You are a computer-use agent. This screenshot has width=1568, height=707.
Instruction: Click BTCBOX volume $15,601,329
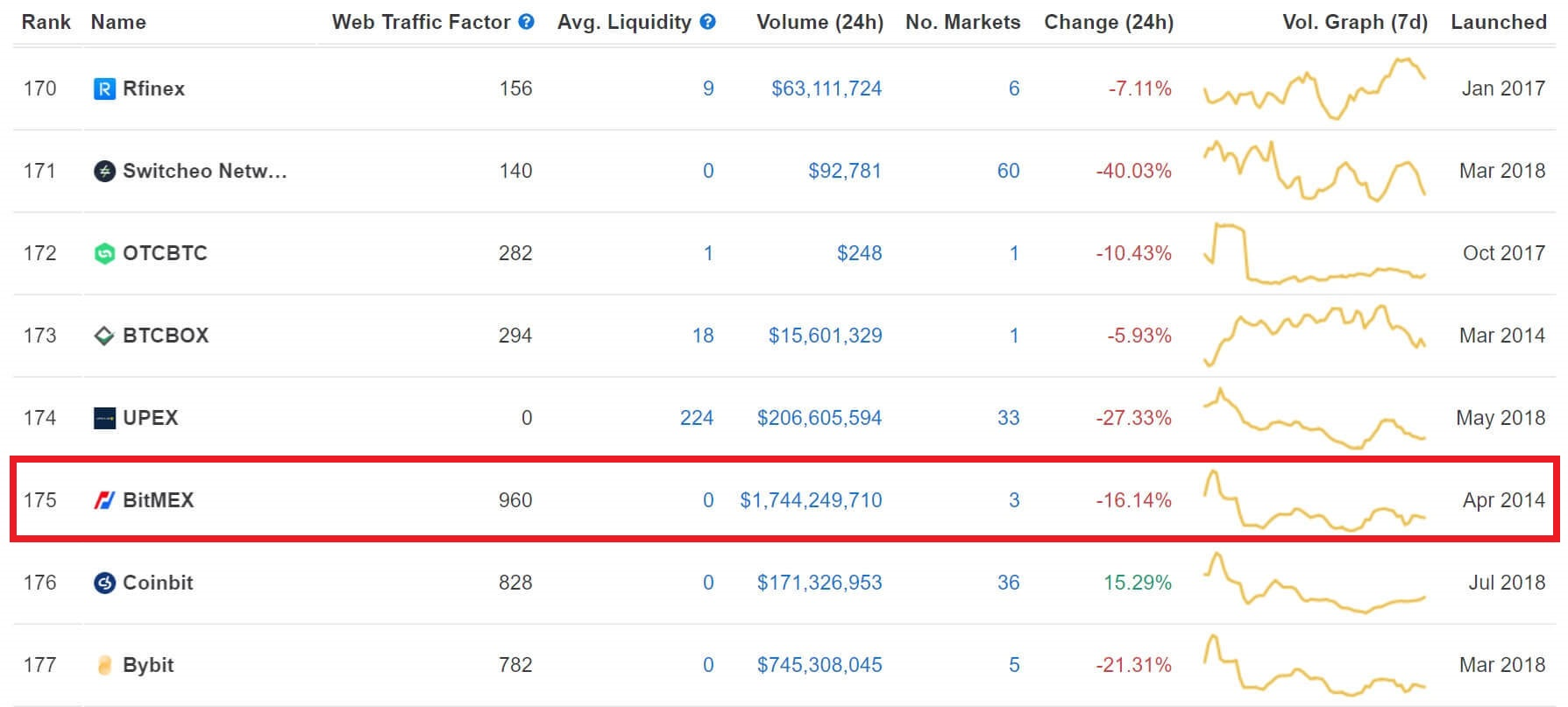(825, 336)
